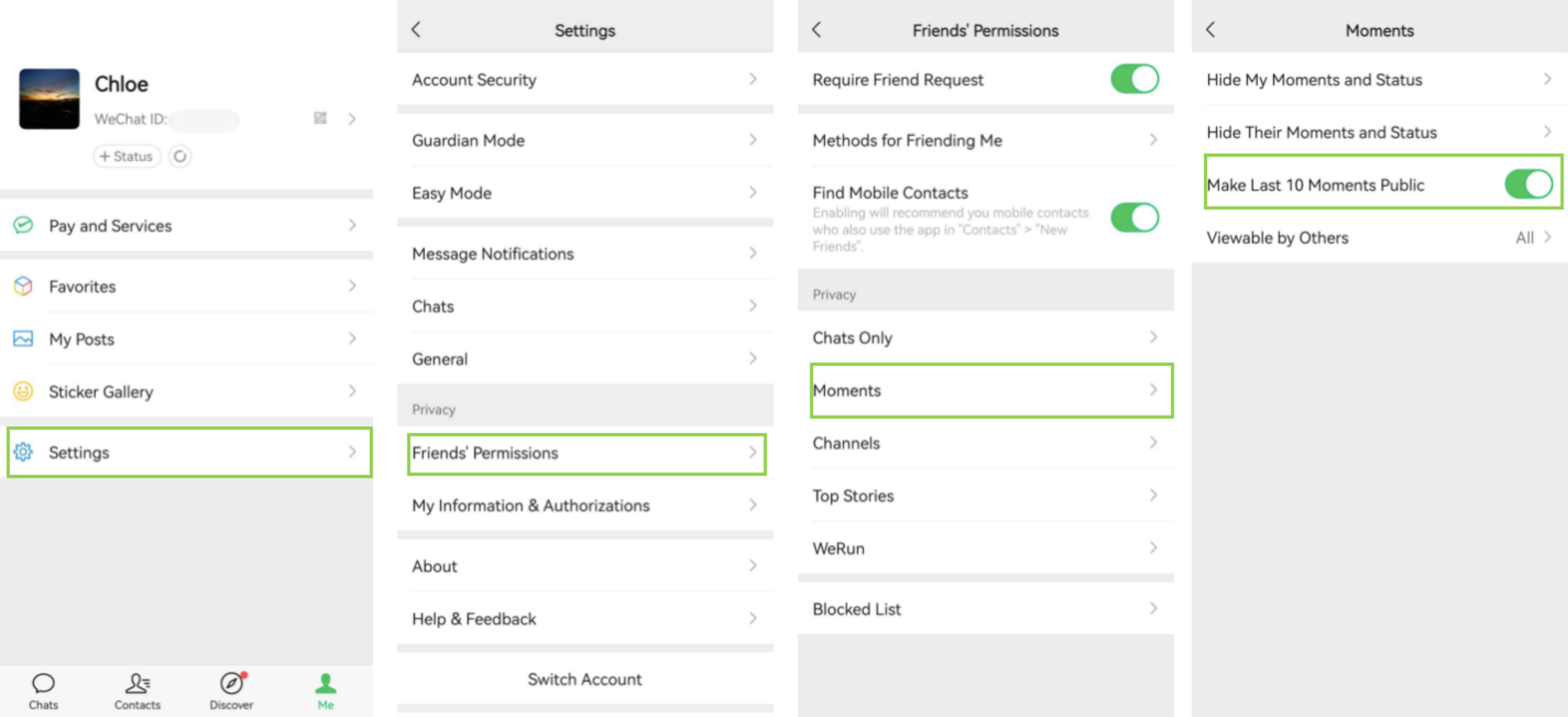Turn off Make Last 10 Moments Public

[x=1528, y=184]
